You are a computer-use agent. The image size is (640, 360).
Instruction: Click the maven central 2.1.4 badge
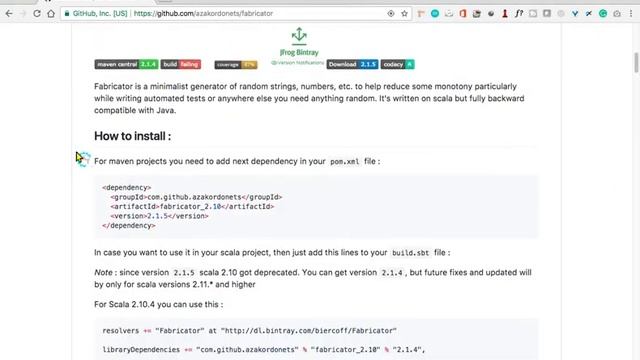click(126, 64)
